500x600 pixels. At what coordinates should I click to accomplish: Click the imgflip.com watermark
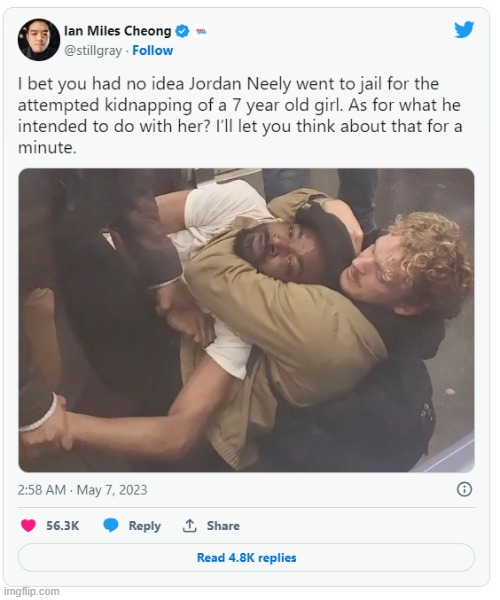tap(30, 592)
